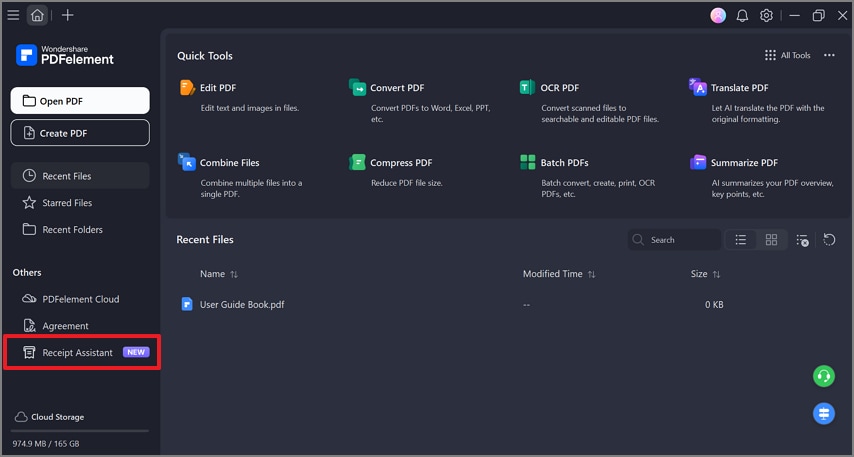Click the Create PDF button
Viewport: 854px width, 457px height.
tap(80, 133)
